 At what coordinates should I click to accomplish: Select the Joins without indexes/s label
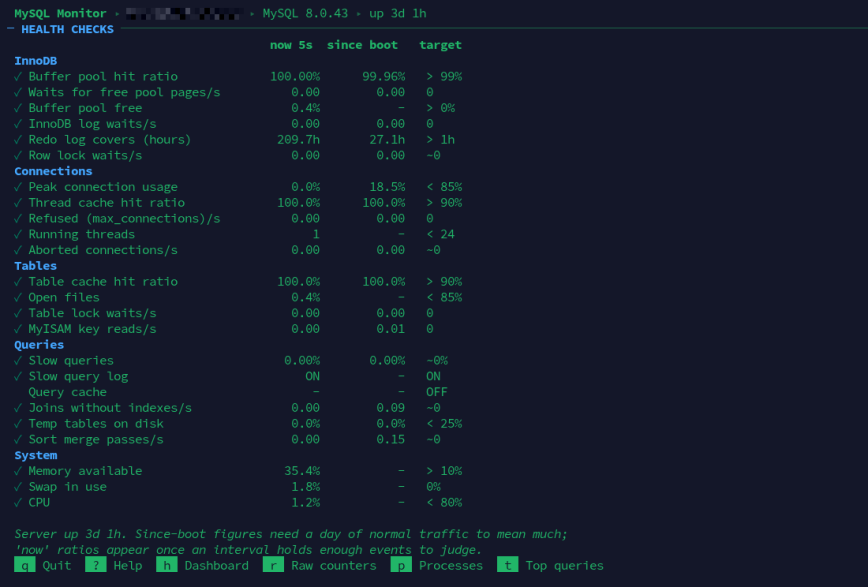[x=110, y=408]
